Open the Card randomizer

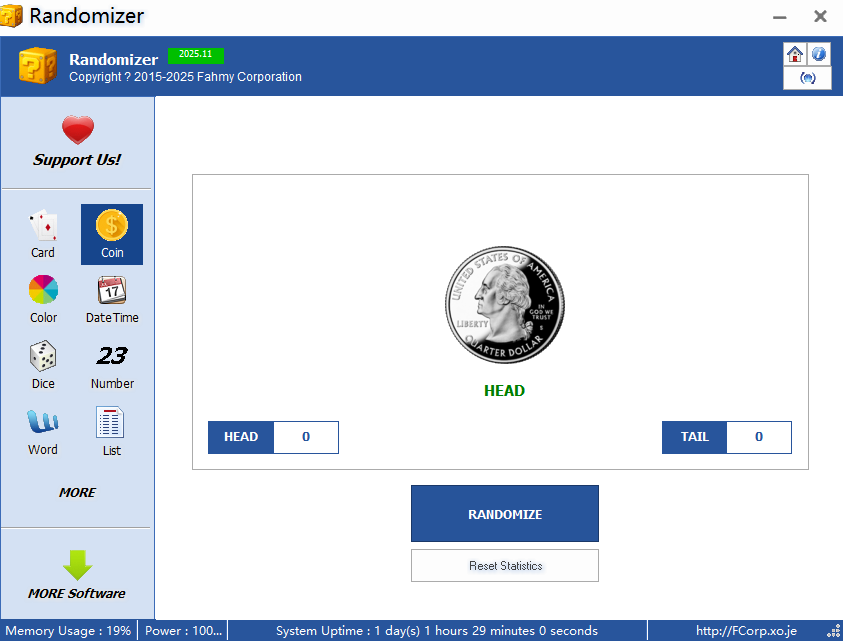click(42, 234)
